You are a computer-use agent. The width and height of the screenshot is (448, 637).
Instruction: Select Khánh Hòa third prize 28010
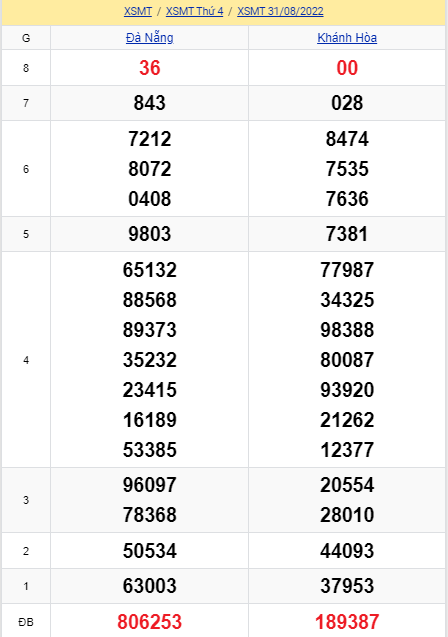pyautogui.click(x=347, y=515)
